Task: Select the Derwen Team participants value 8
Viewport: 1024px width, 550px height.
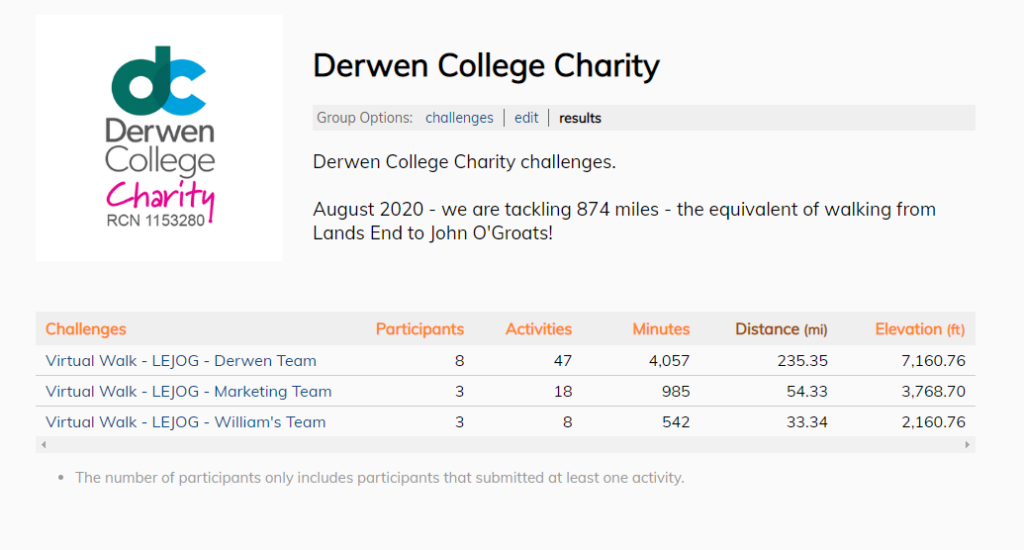Action: [459, 361]
